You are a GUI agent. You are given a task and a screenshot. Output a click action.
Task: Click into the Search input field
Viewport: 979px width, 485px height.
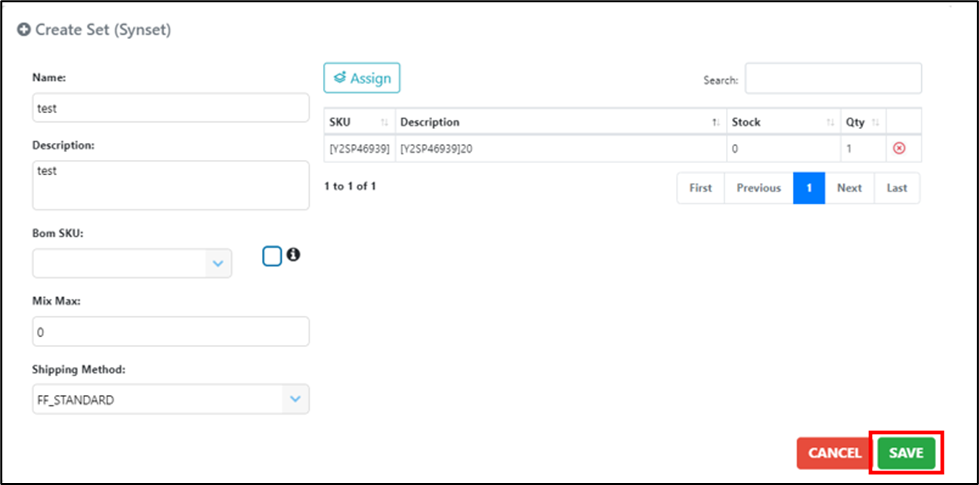click(x=833, y=78)
